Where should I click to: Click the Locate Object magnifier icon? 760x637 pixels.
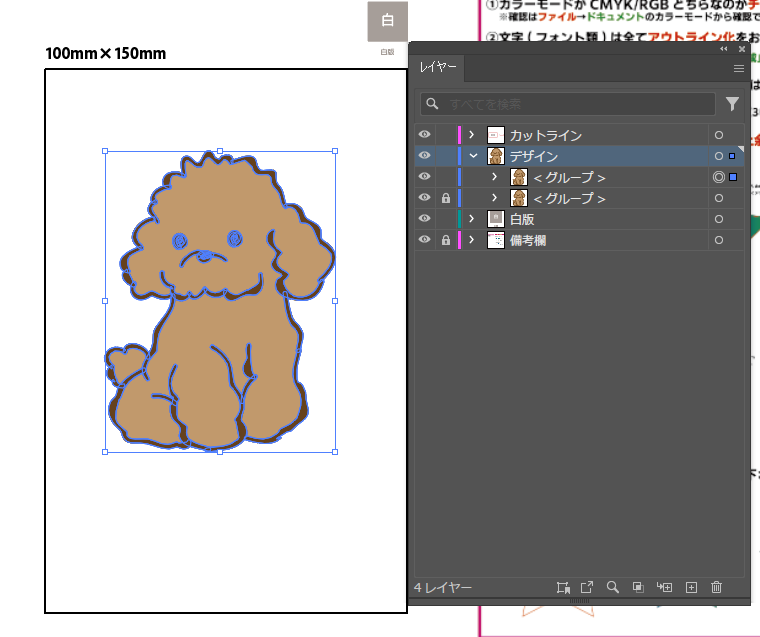(x=612, y=588)
